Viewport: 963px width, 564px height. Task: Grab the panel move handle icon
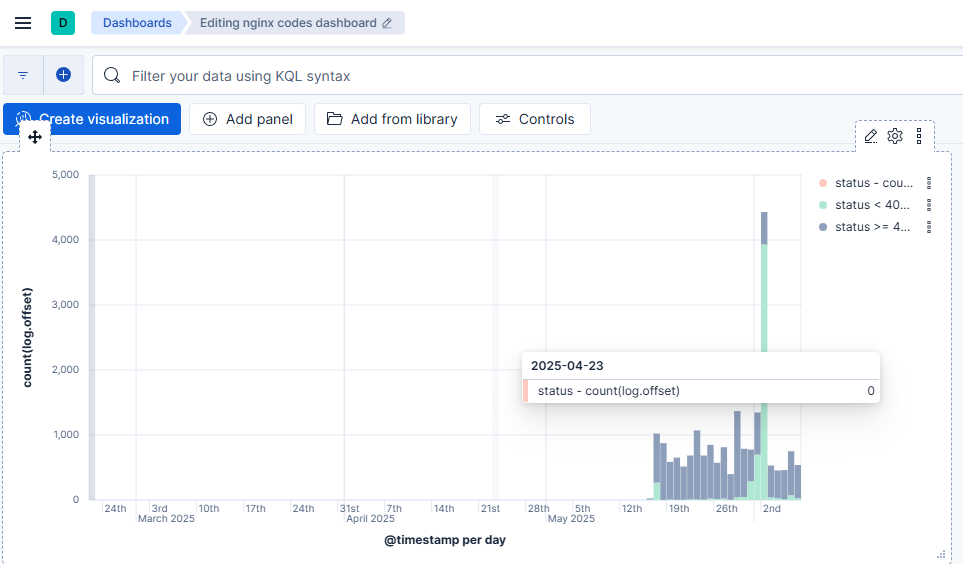(x=35, y=137)
